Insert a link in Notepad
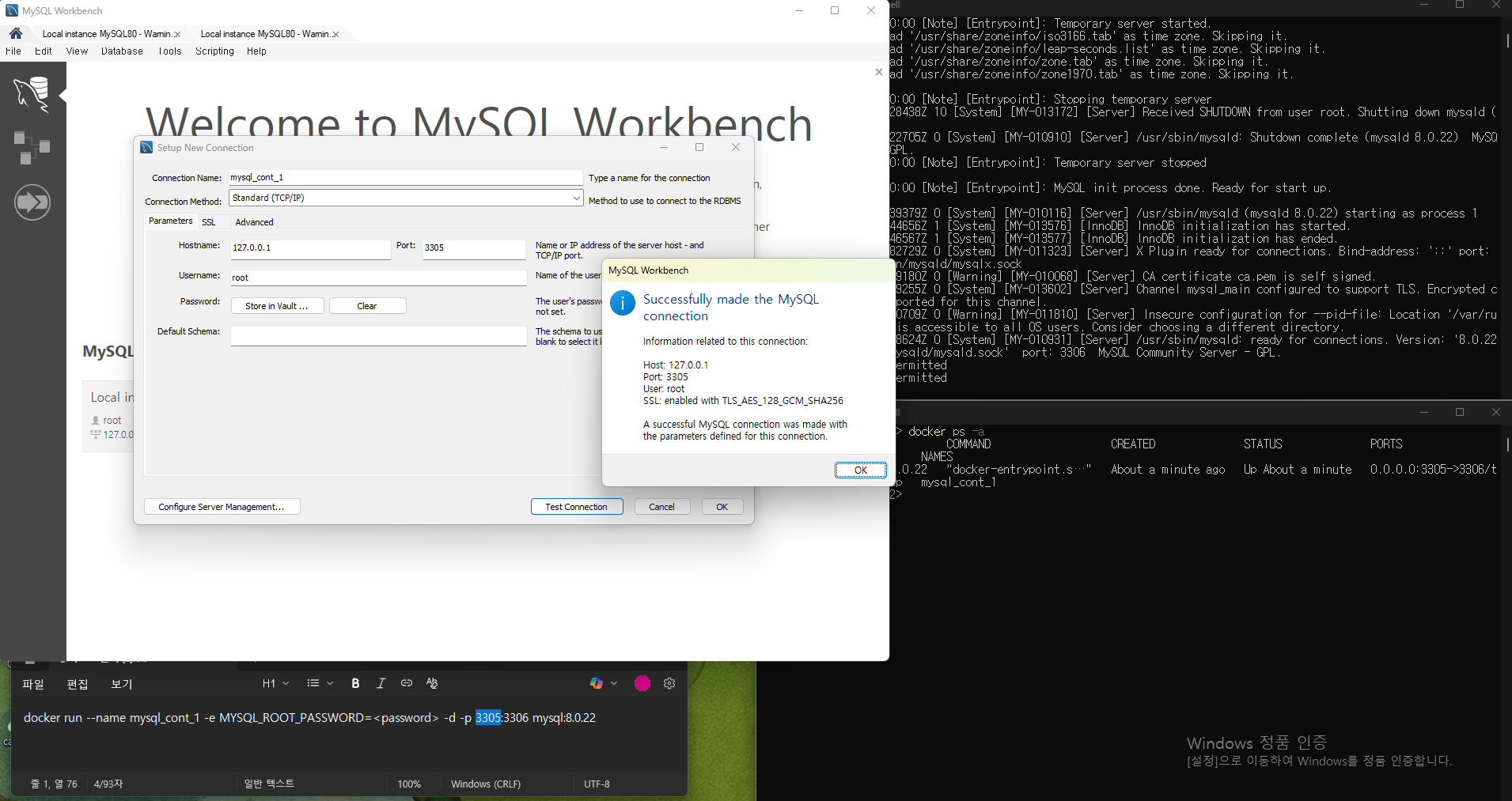Image resolution: width=1512 pixels, height=801 pixels. (407, 683)
